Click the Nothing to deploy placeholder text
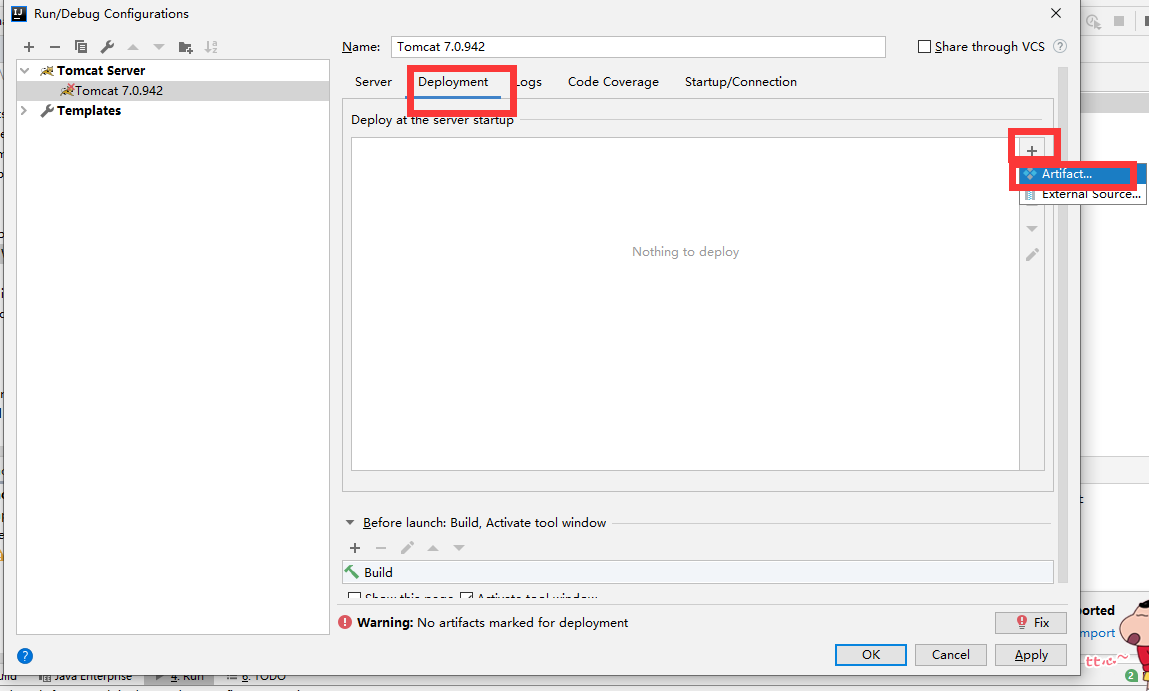The height and width of the screenshot is (691, 1149). tap(685, 252)
